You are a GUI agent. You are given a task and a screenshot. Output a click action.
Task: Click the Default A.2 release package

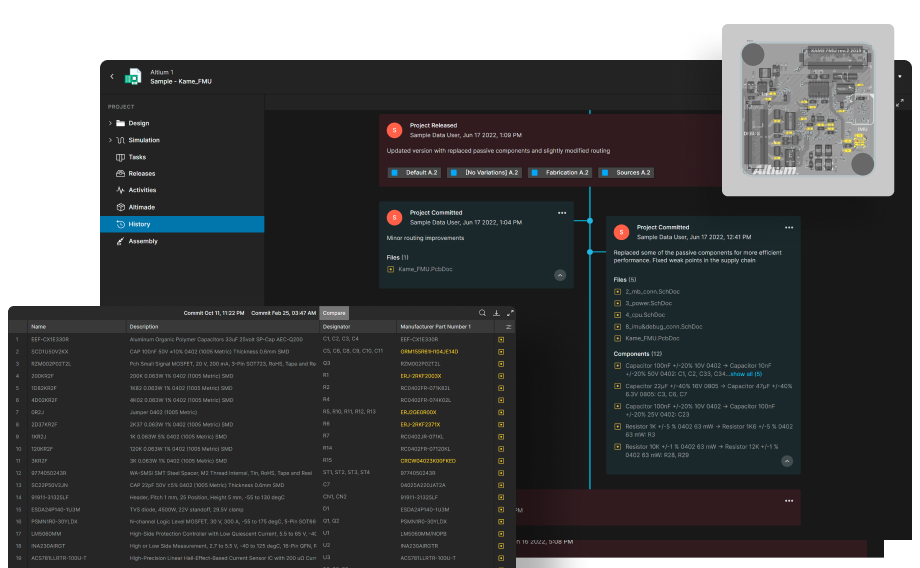[414, 173]
